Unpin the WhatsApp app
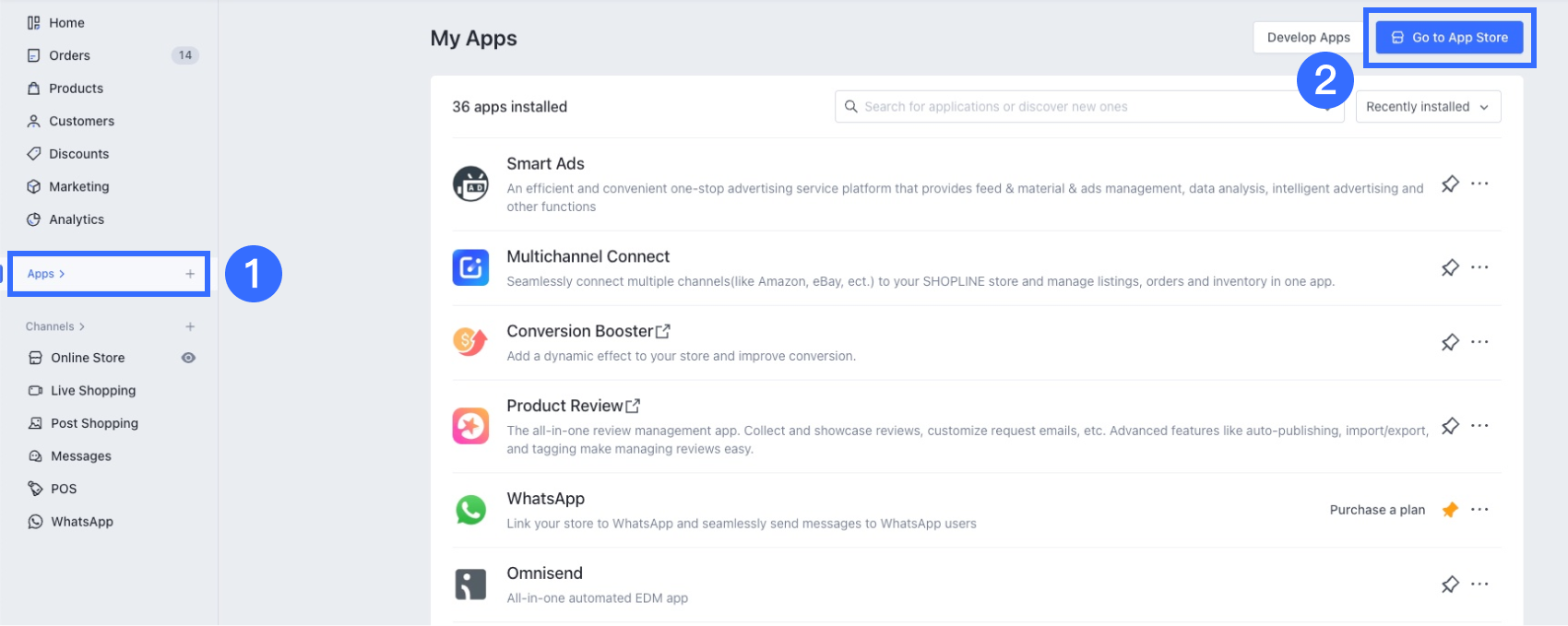The image size is (1568, 626). (1450, 510)
